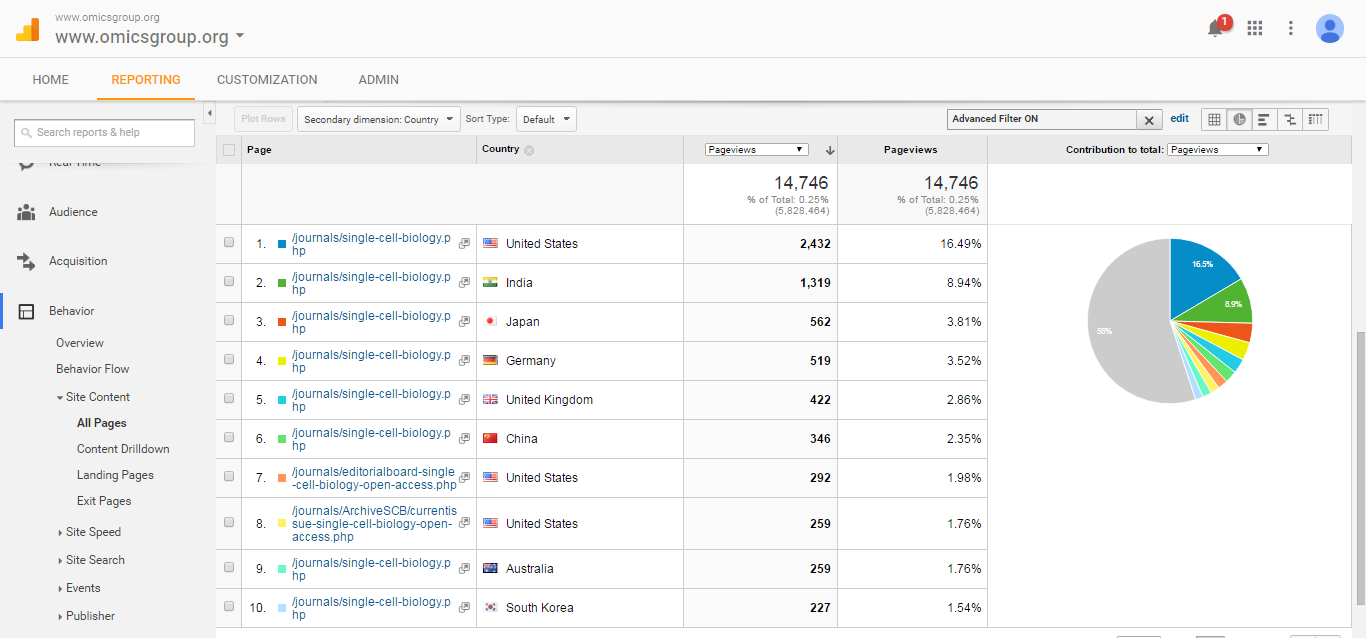1366x638 pixels.
Task: Open the notifications bell
Action: click(x=1216, y=28)
